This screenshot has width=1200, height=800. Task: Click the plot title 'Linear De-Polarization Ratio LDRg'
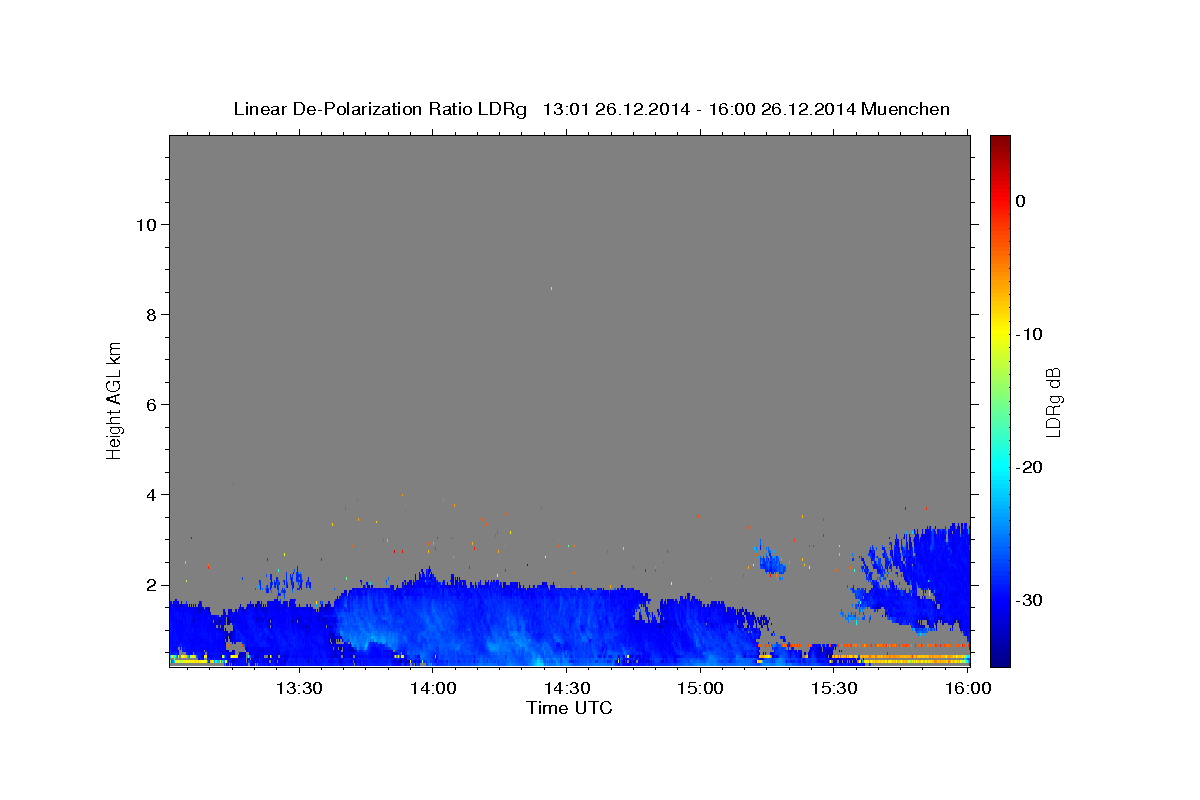tap(379, 109)
